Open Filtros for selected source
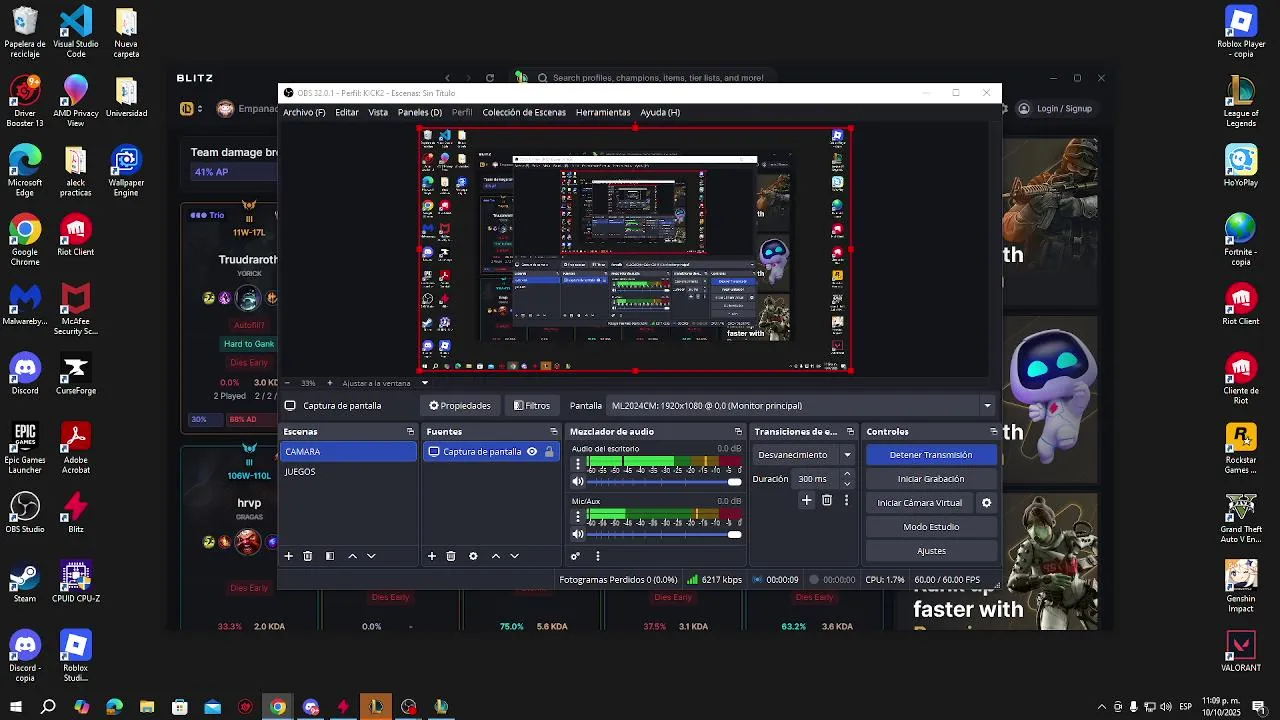Screen dimensions: 1280x720 (x=531, y=406)
